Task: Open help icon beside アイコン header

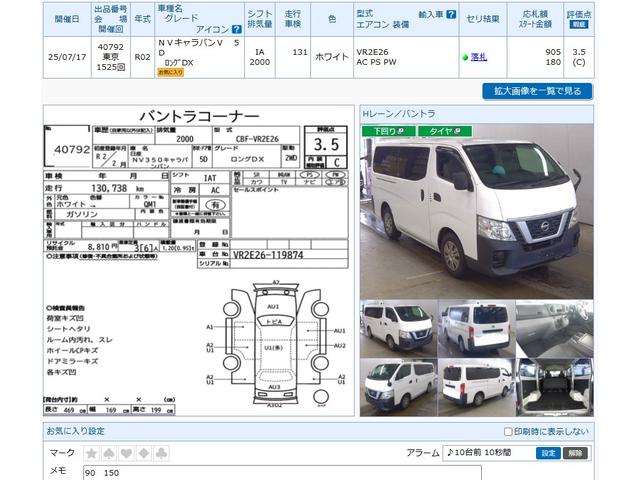Action: (236, 29)
